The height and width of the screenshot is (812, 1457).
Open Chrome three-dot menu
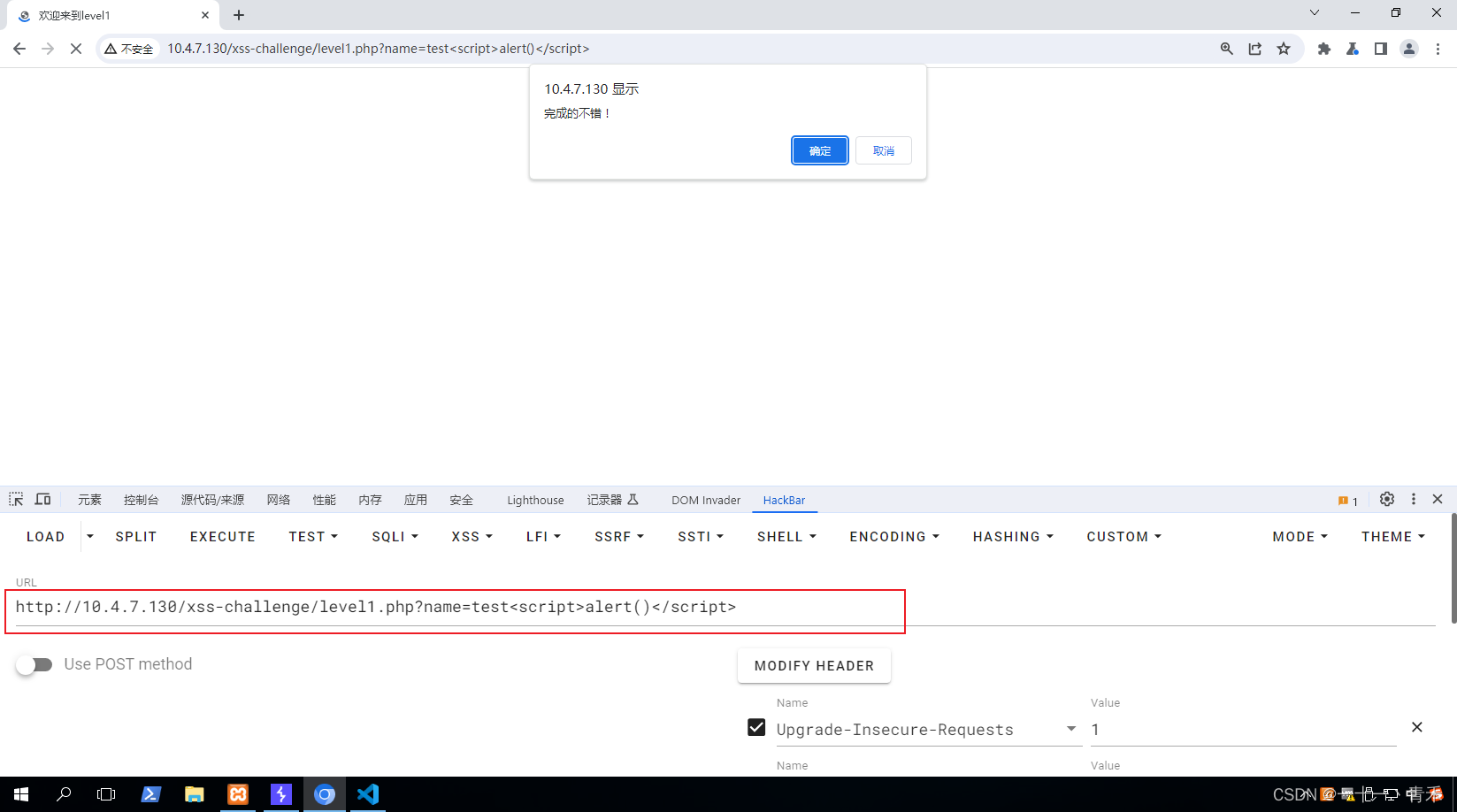tap(1438, 49)
